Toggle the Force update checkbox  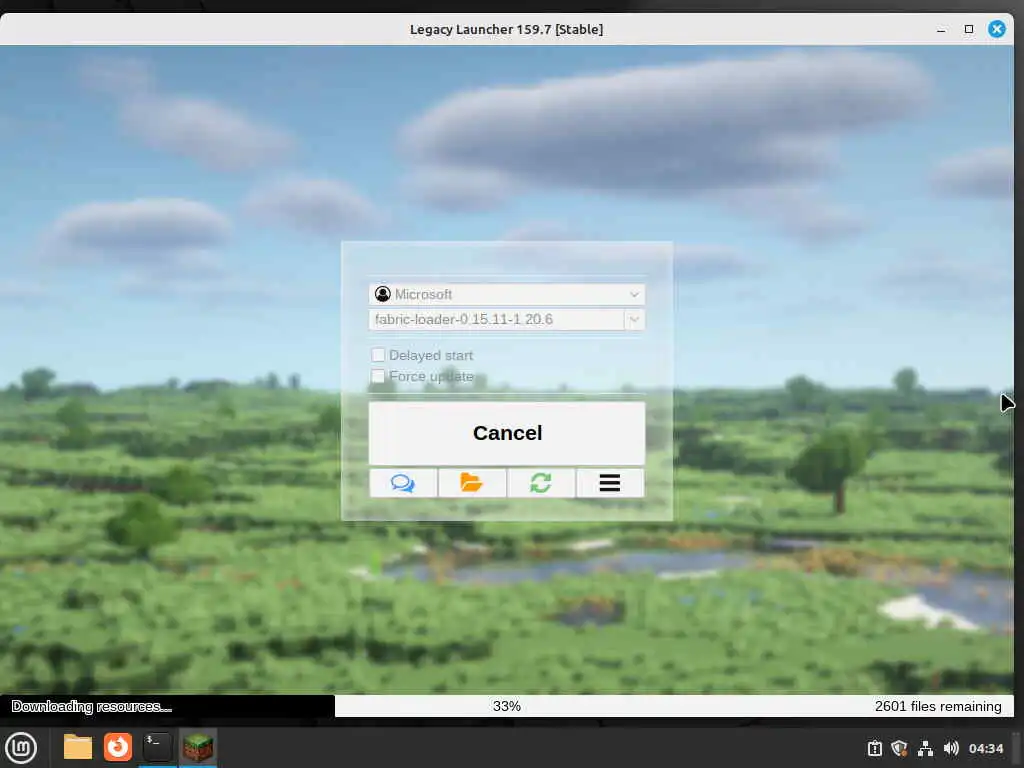[x=378, y=376]
